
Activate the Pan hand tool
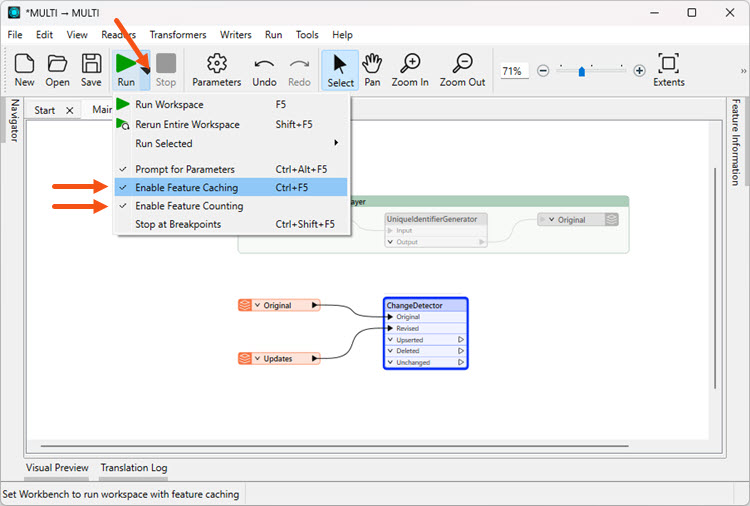pos(372,63)
